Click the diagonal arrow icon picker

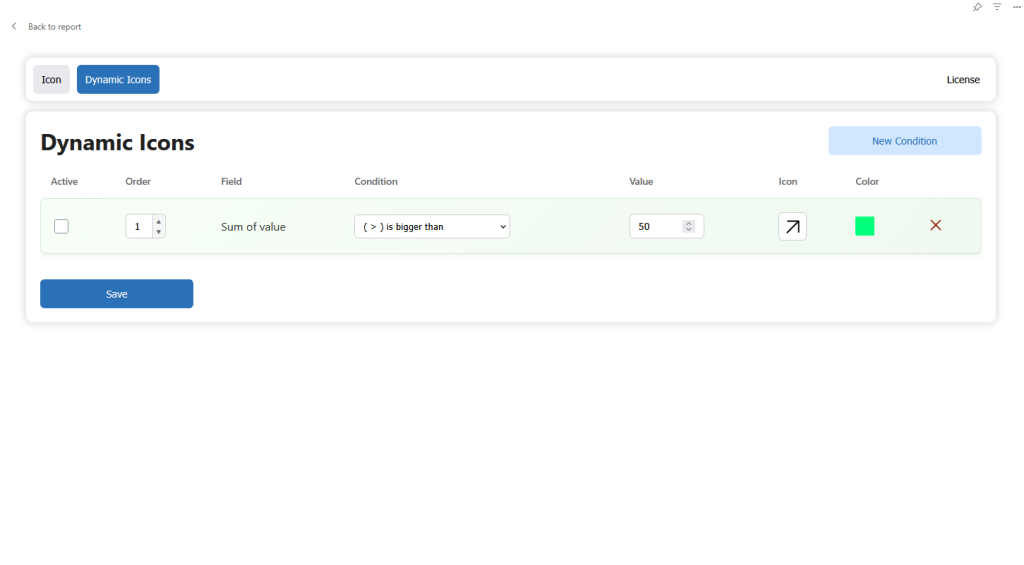pyautogui.click(x=792, y=227)
